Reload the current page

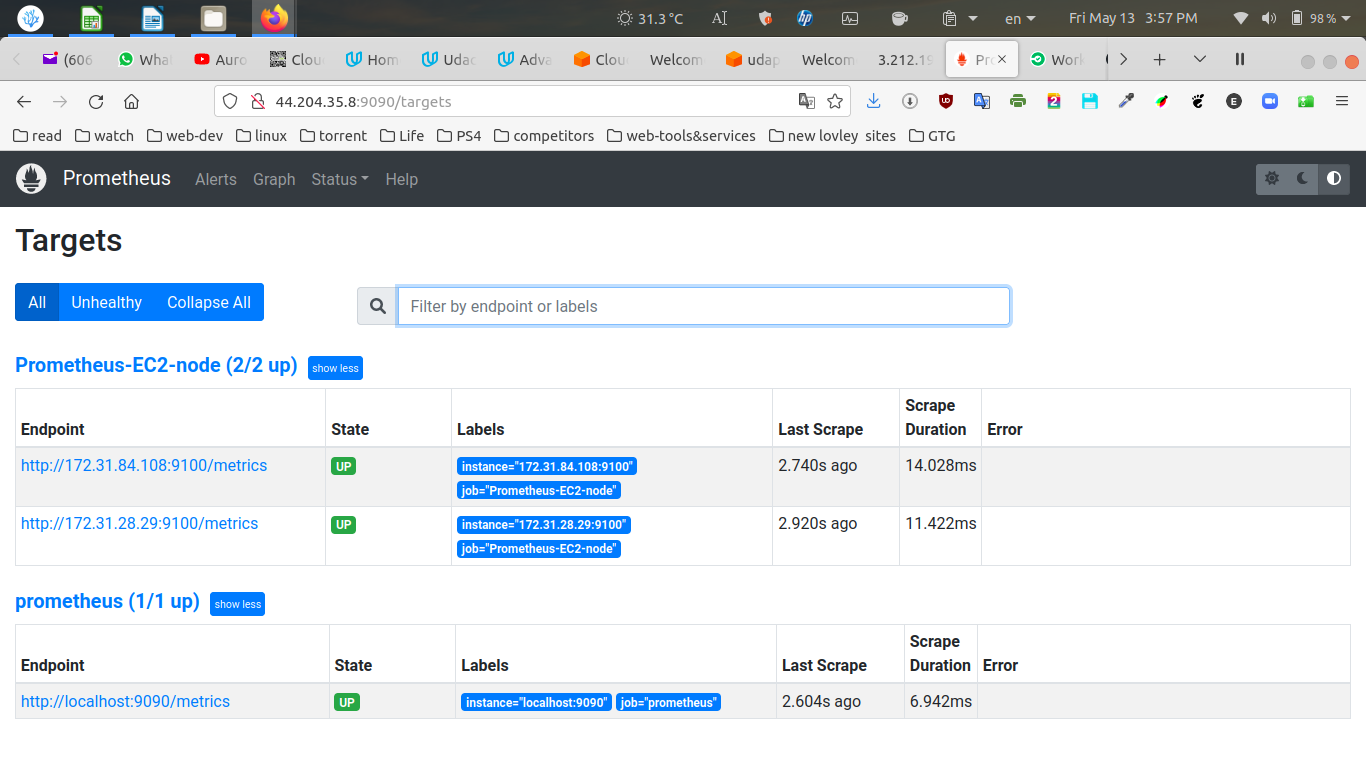click(96, 101)
